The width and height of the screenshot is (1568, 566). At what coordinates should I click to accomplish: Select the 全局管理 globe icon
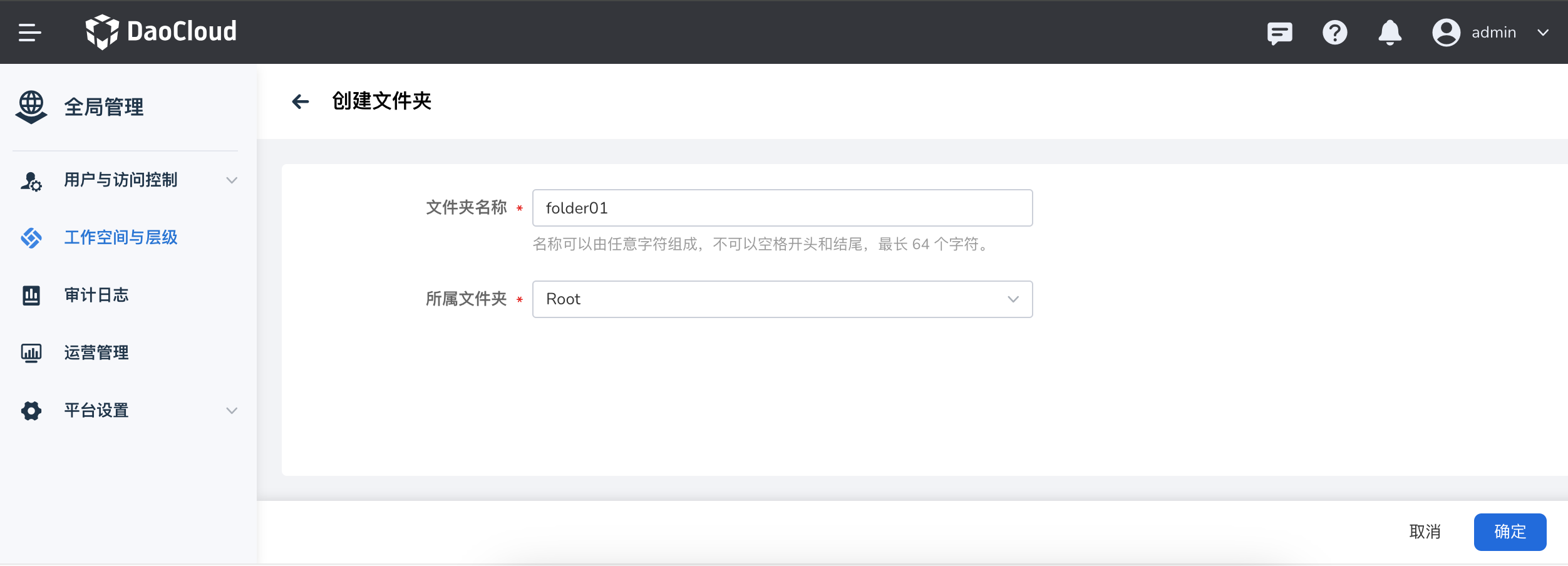(x=30, y=107)
